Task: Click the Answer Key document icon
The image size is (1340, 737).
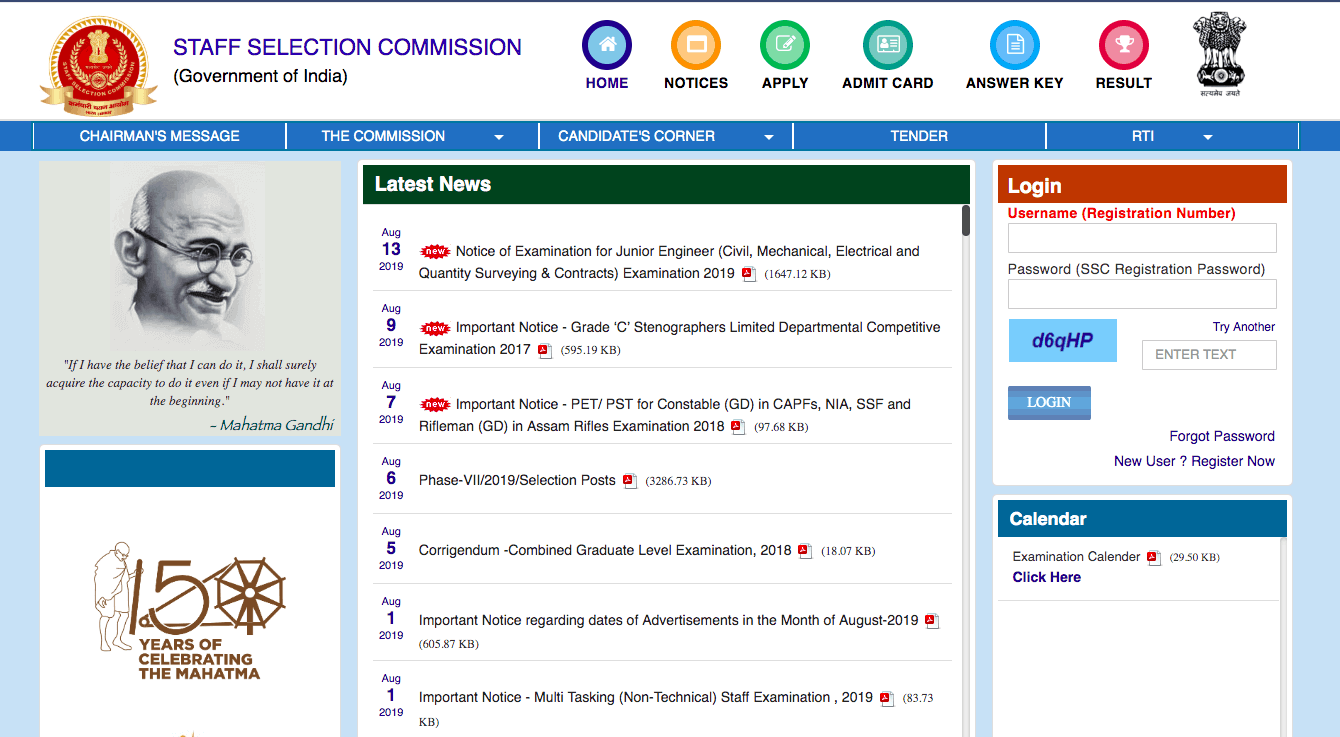Action: 1014,45
